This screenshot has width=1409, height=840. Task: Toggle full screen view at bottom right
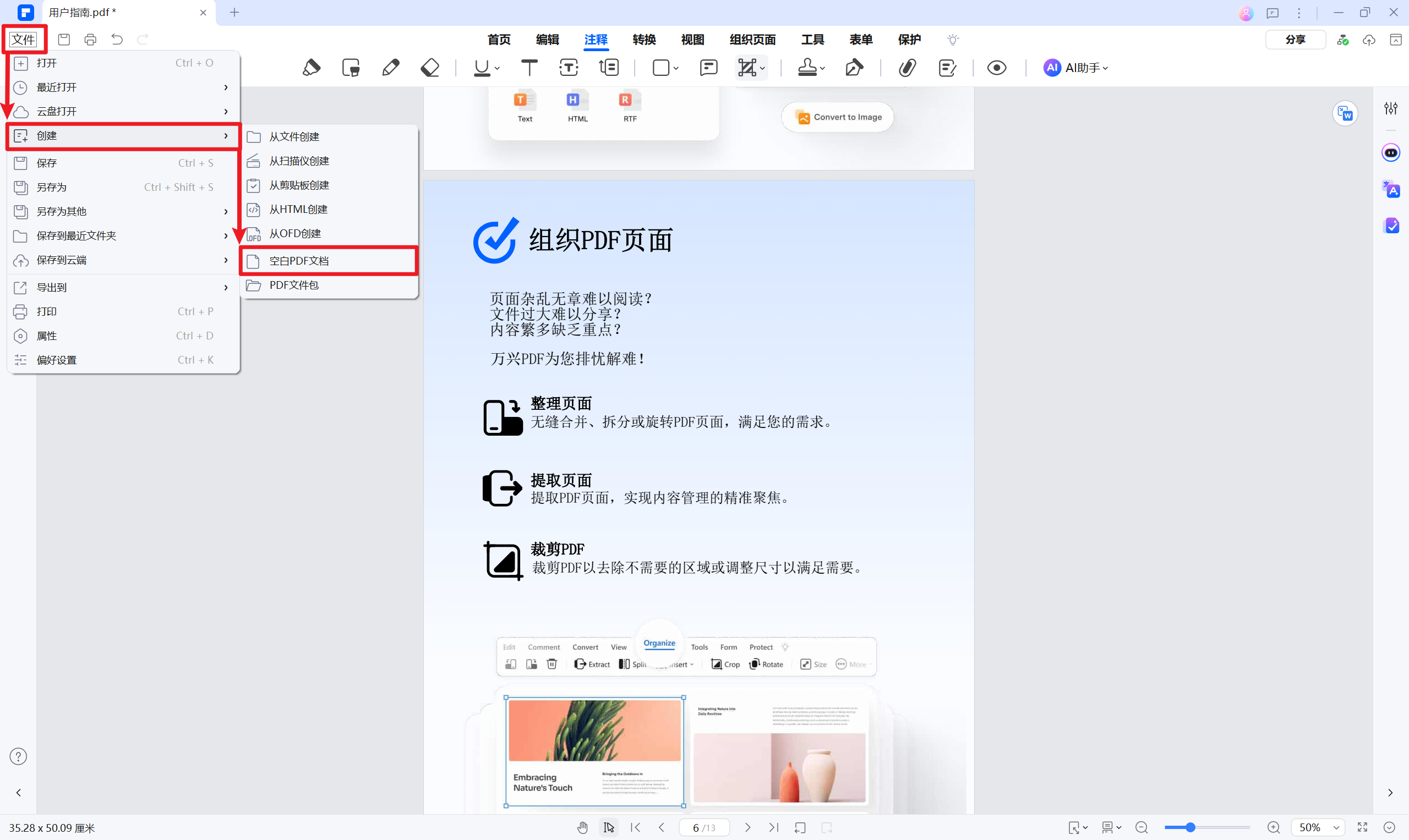click(x=1363, y=827)
